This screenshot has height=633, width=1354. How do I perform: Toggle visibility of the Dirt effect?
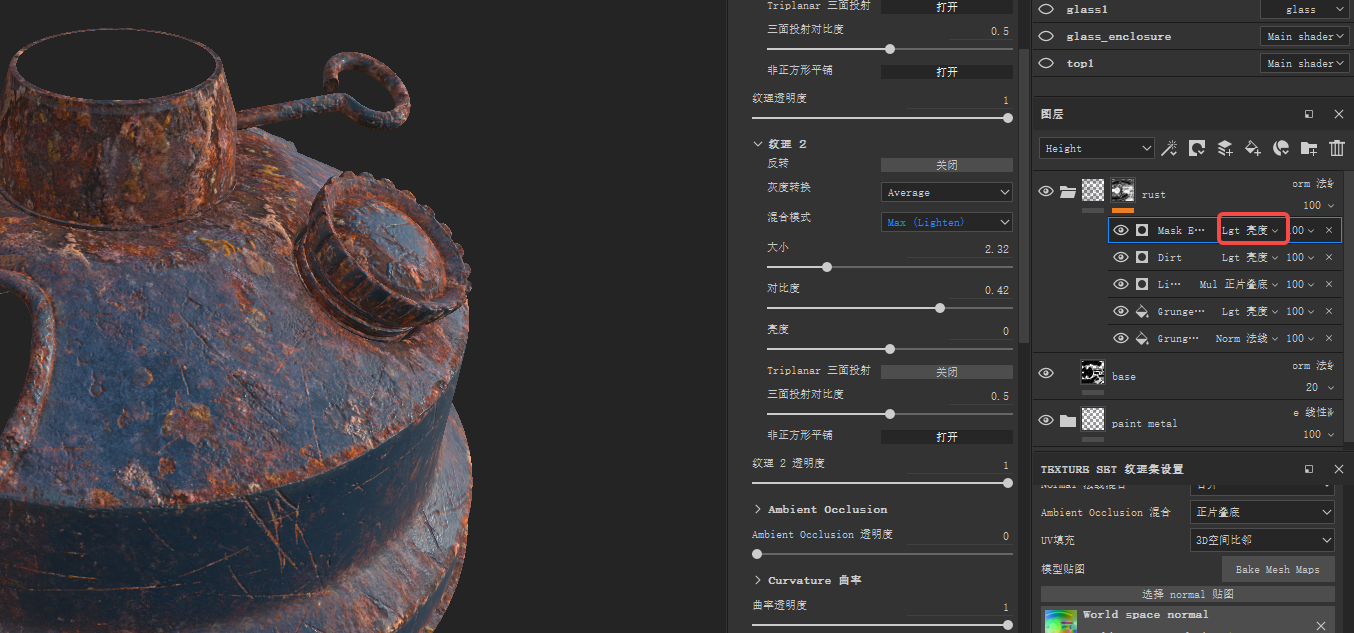click(x=1121, y=257)
